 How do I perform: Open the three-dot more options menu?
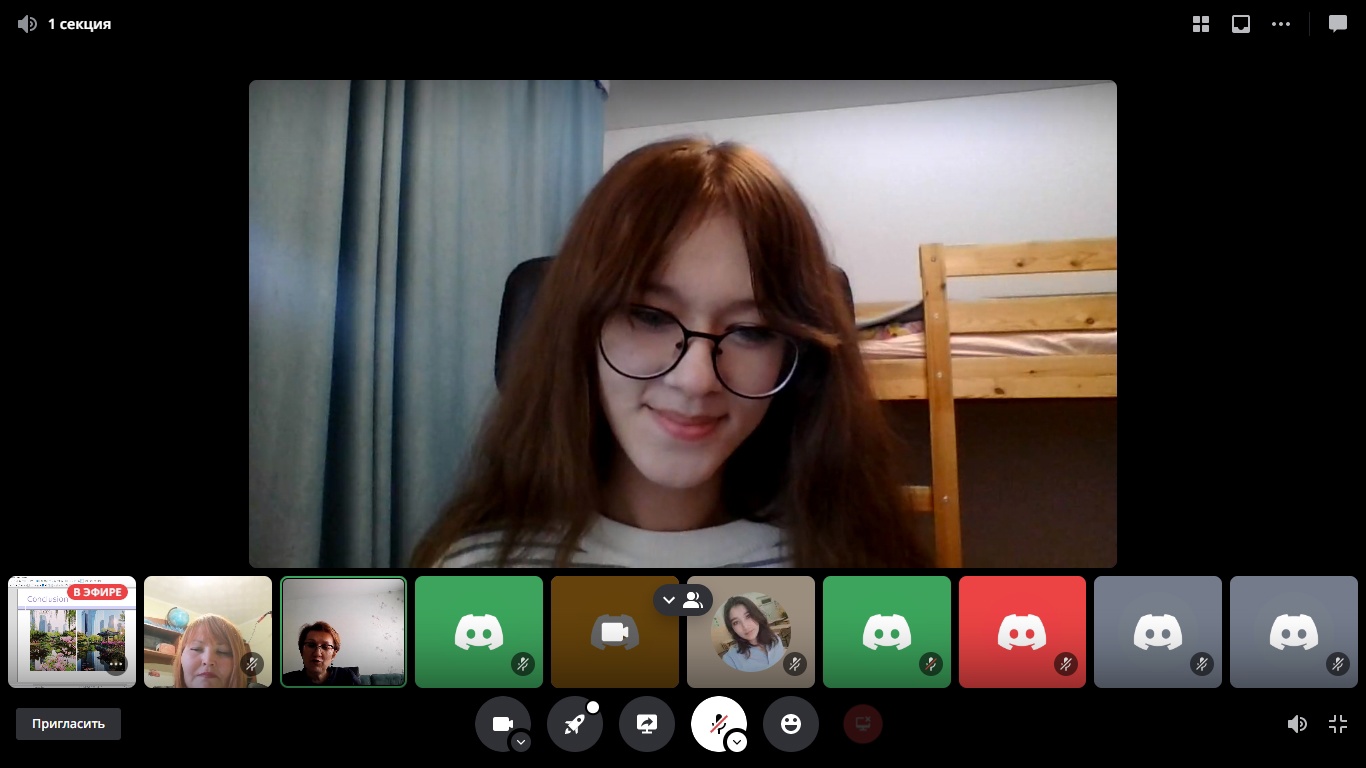pos(1281,24)
